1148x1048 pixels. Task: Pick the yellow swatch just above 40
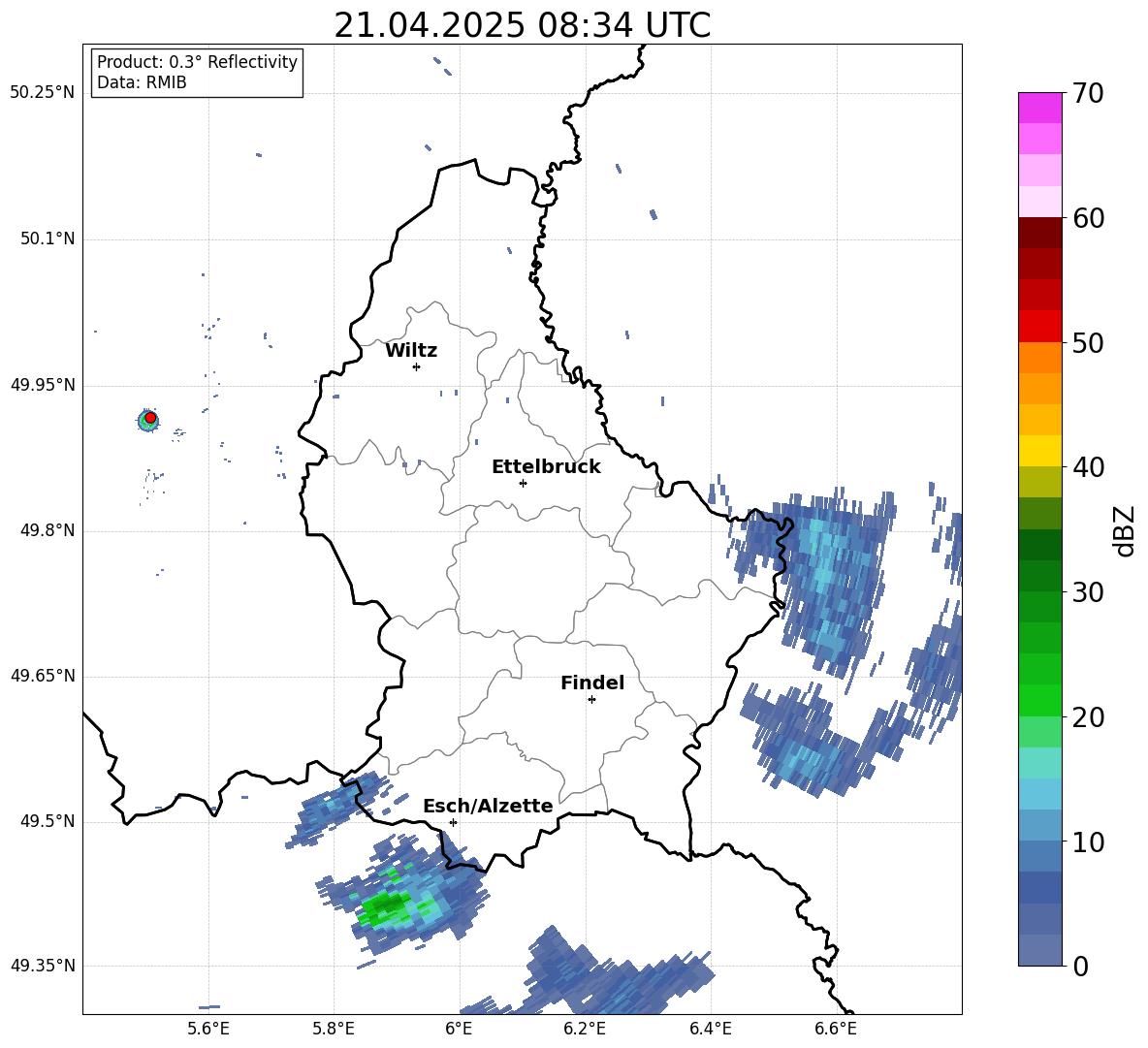tap(1039, 452)
